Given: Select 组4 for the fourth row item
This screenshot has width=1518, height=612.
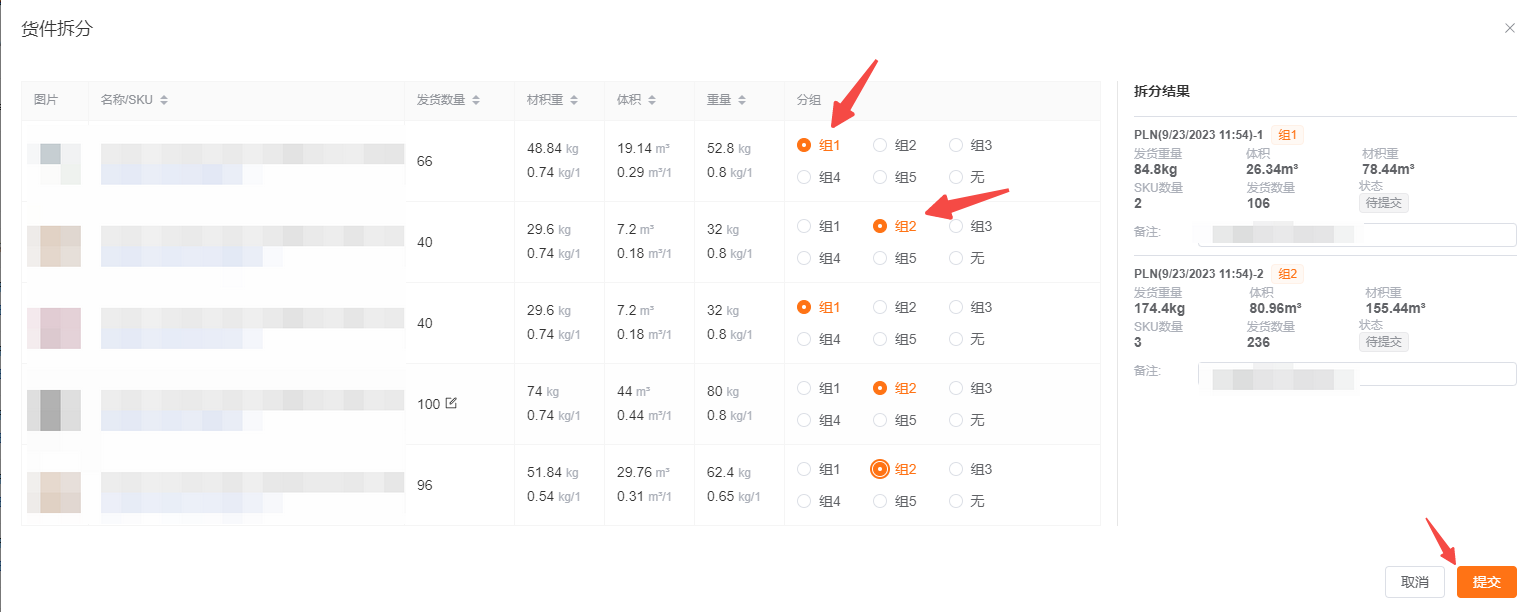Looking at the screenshot, I should coord(803,420).
